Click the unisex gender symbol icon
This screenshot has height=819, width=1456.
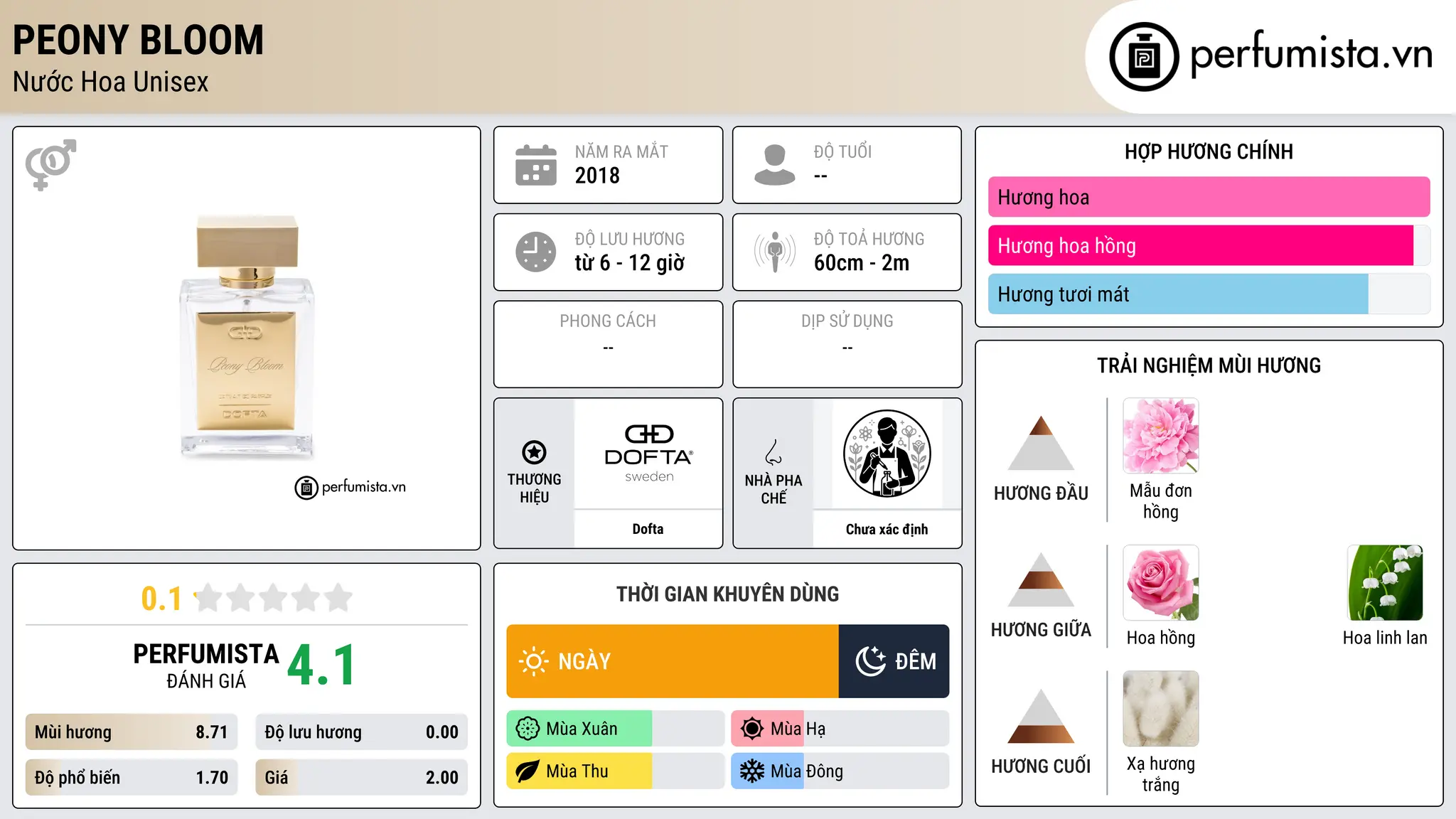coord(50,164)
